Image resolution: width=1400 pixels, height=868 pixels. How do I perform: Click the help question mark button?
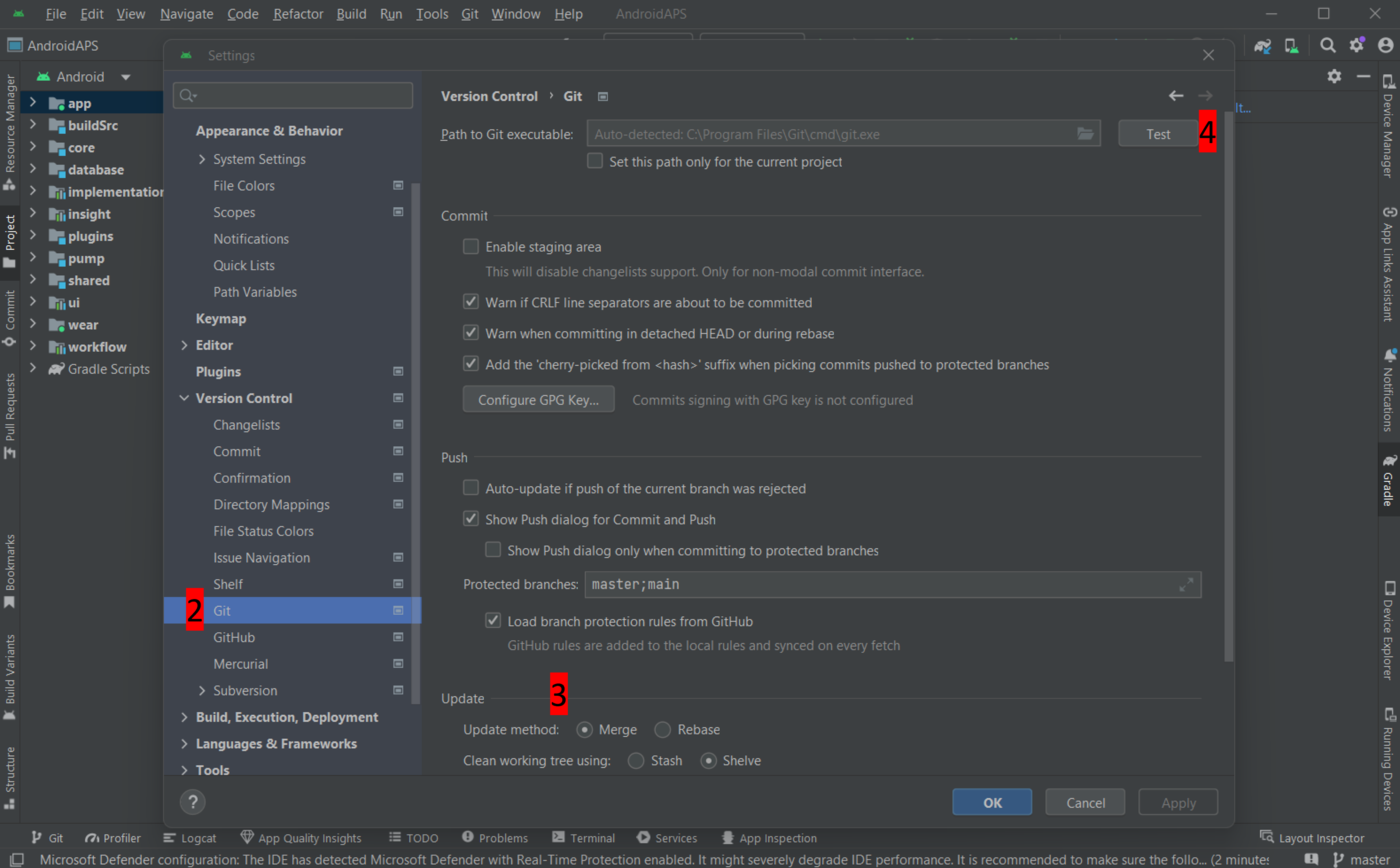pyautogui.click(x=193, y=802)
